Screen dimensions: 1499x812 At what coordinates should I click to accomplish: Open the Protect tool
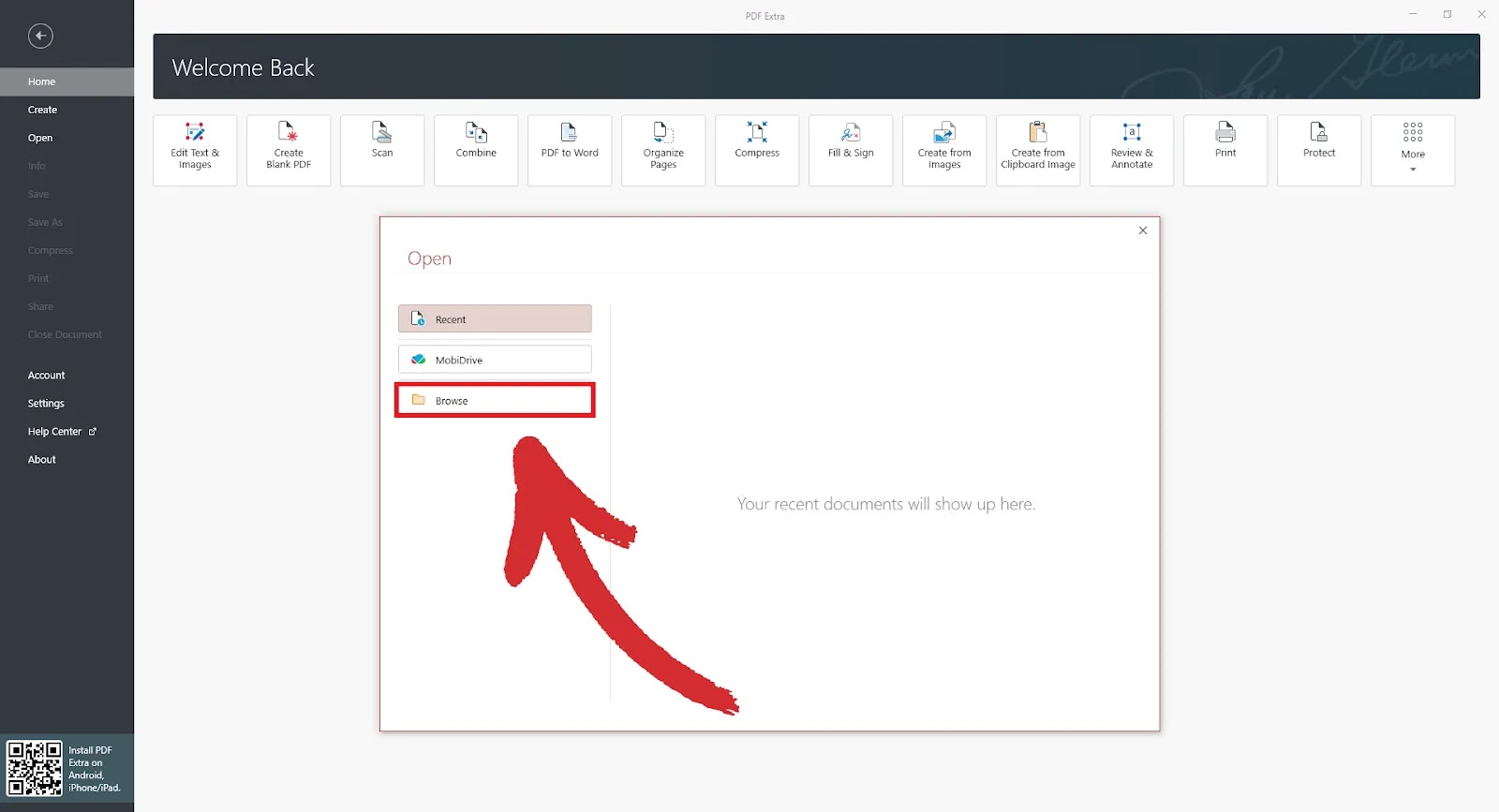tap(1319, 150)
